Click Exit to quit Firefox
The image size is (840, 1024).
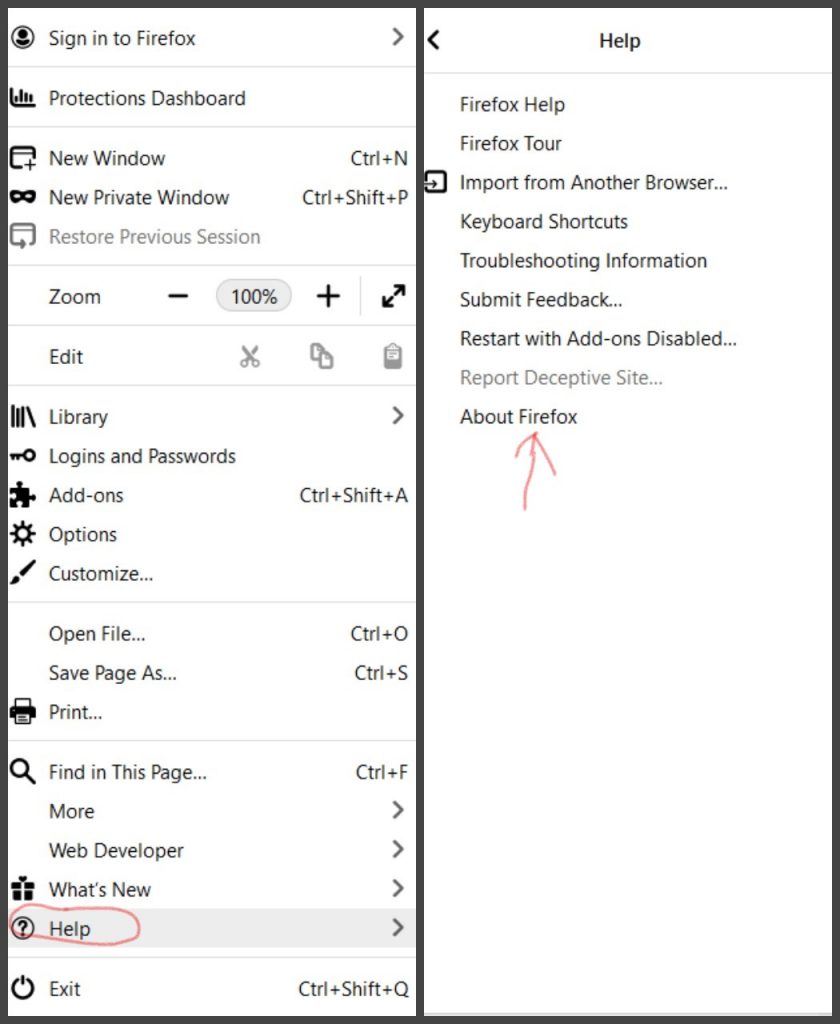65,989
